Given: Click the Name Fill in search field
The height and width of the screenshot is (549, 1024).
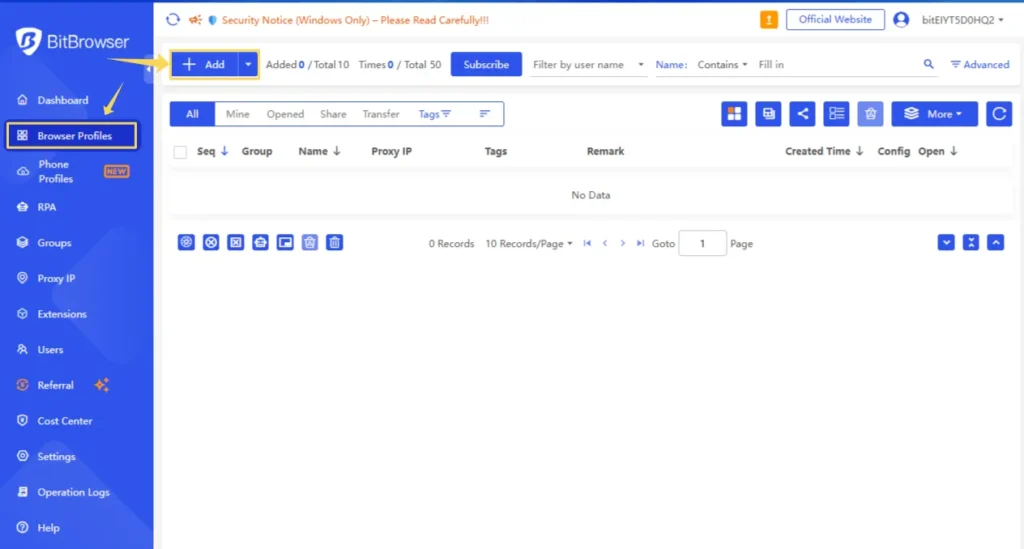Looking at the screenshot, I should (837, 65).
